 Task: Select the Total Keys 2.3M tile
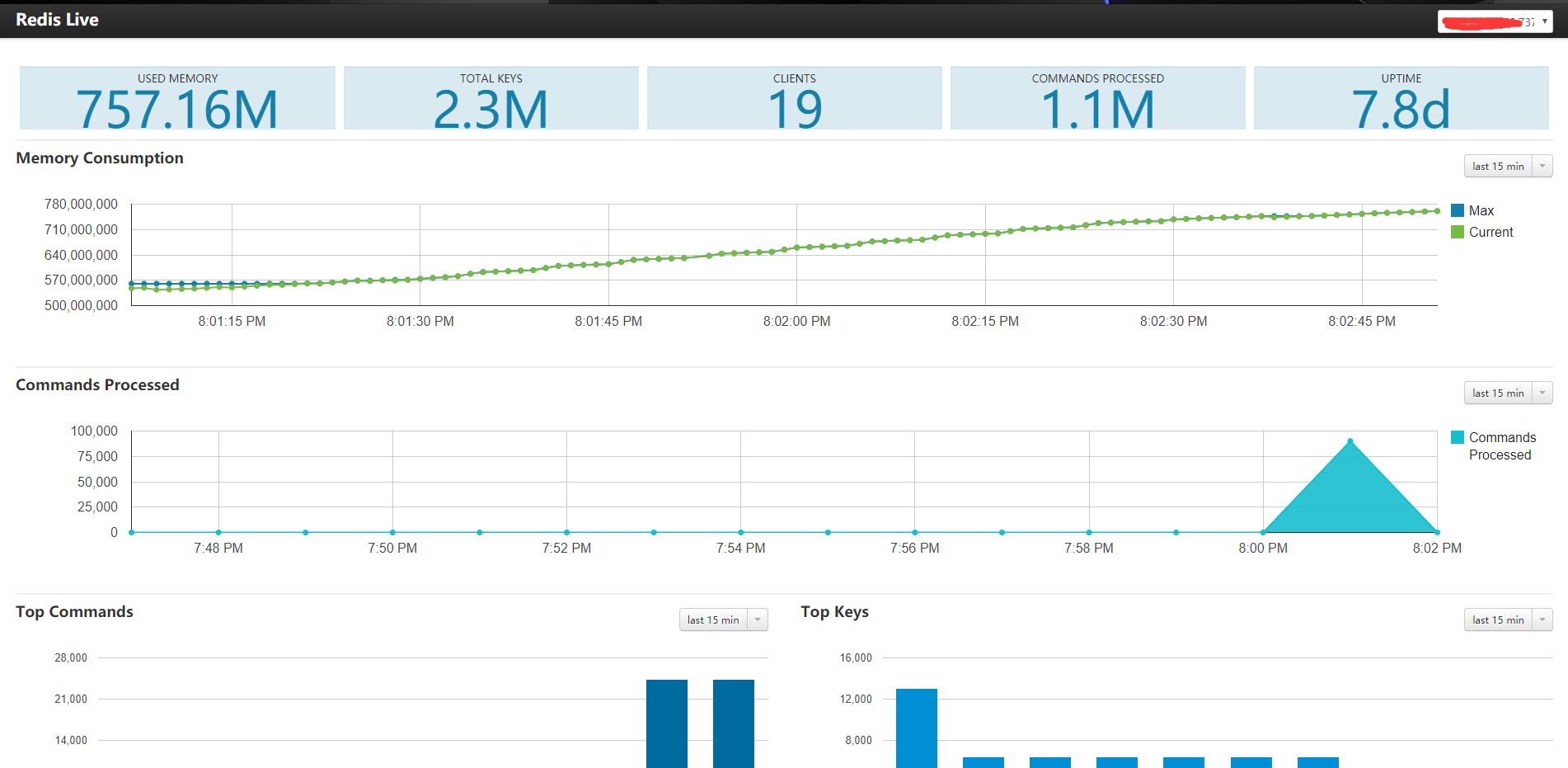(x=491, y=98)
